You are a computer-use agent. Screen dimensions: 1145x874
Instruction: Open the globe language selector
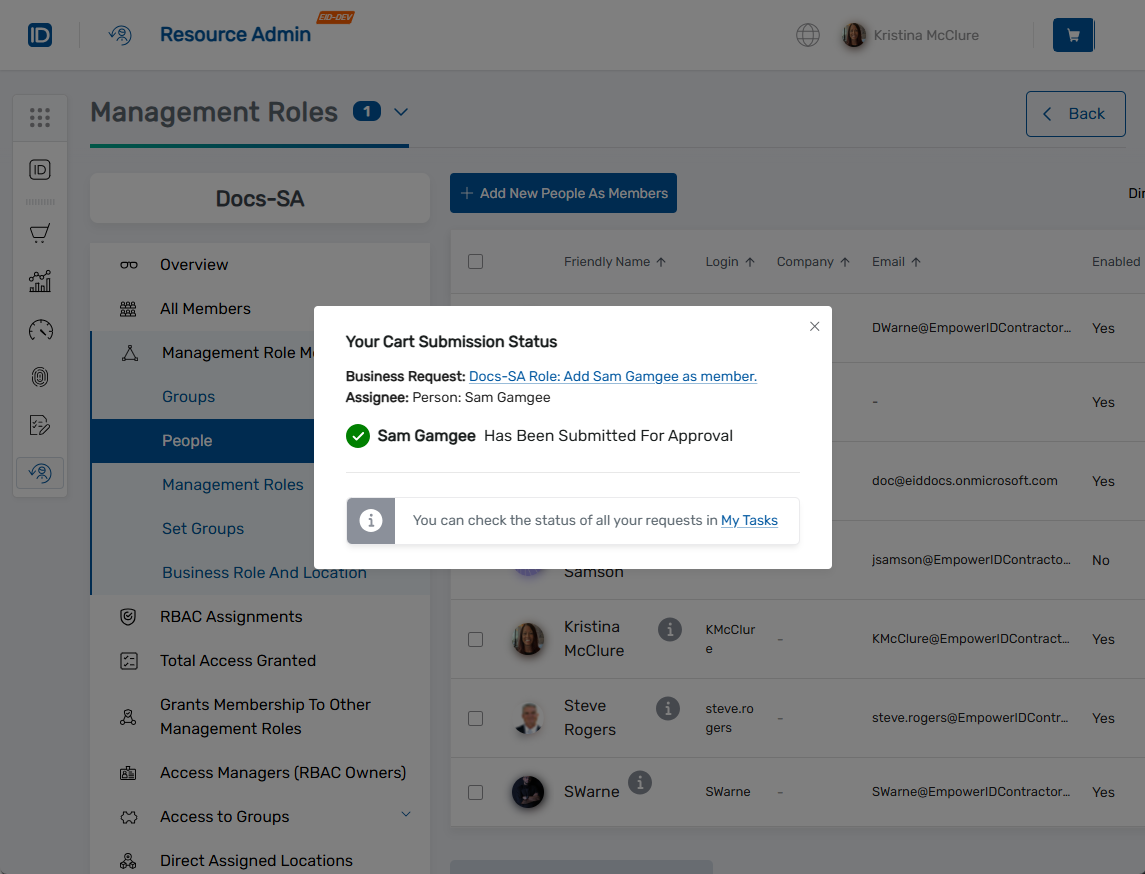(x=807, y=34)
